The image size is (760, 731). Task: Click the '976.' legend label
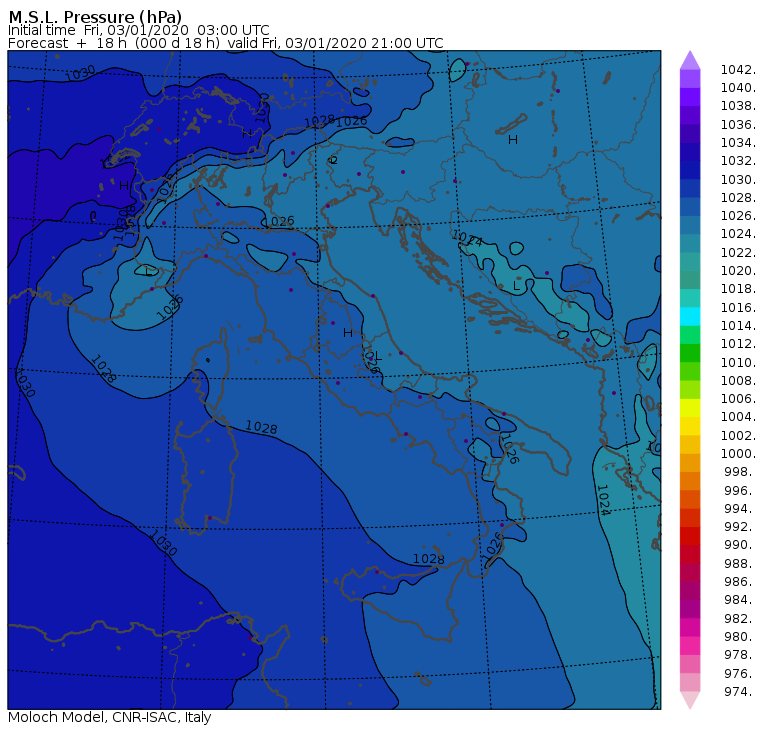pos(740,673)
